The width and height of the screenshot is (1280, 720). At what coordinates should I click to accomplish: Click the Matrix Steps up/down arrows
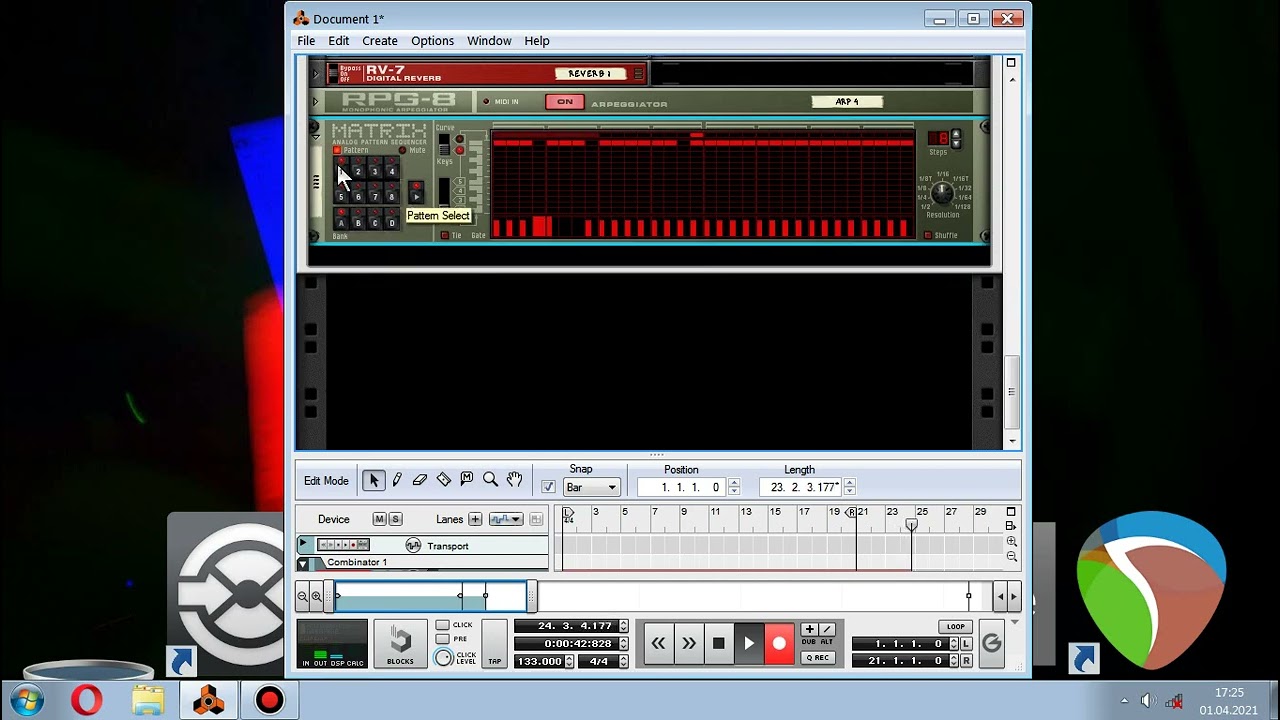[956, 138]
